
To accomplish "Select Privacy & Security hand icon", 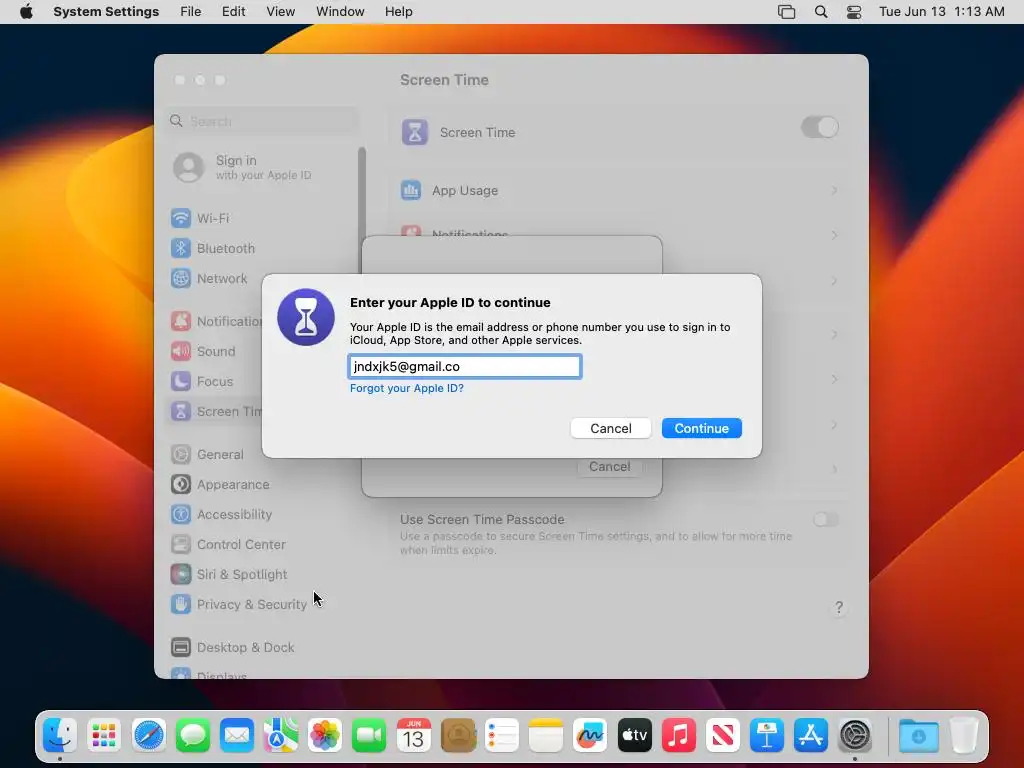I will (x=181, y=605).
